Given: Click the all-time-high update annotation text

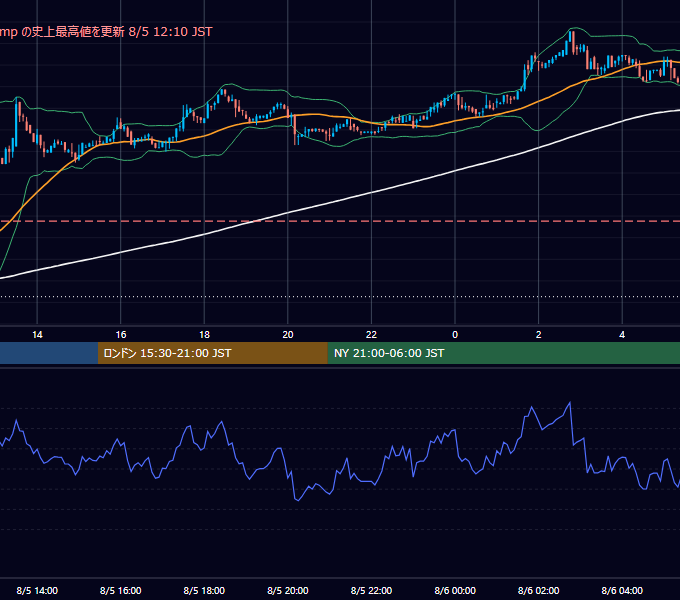Looking at the screenshot, I should coord(106,32).
